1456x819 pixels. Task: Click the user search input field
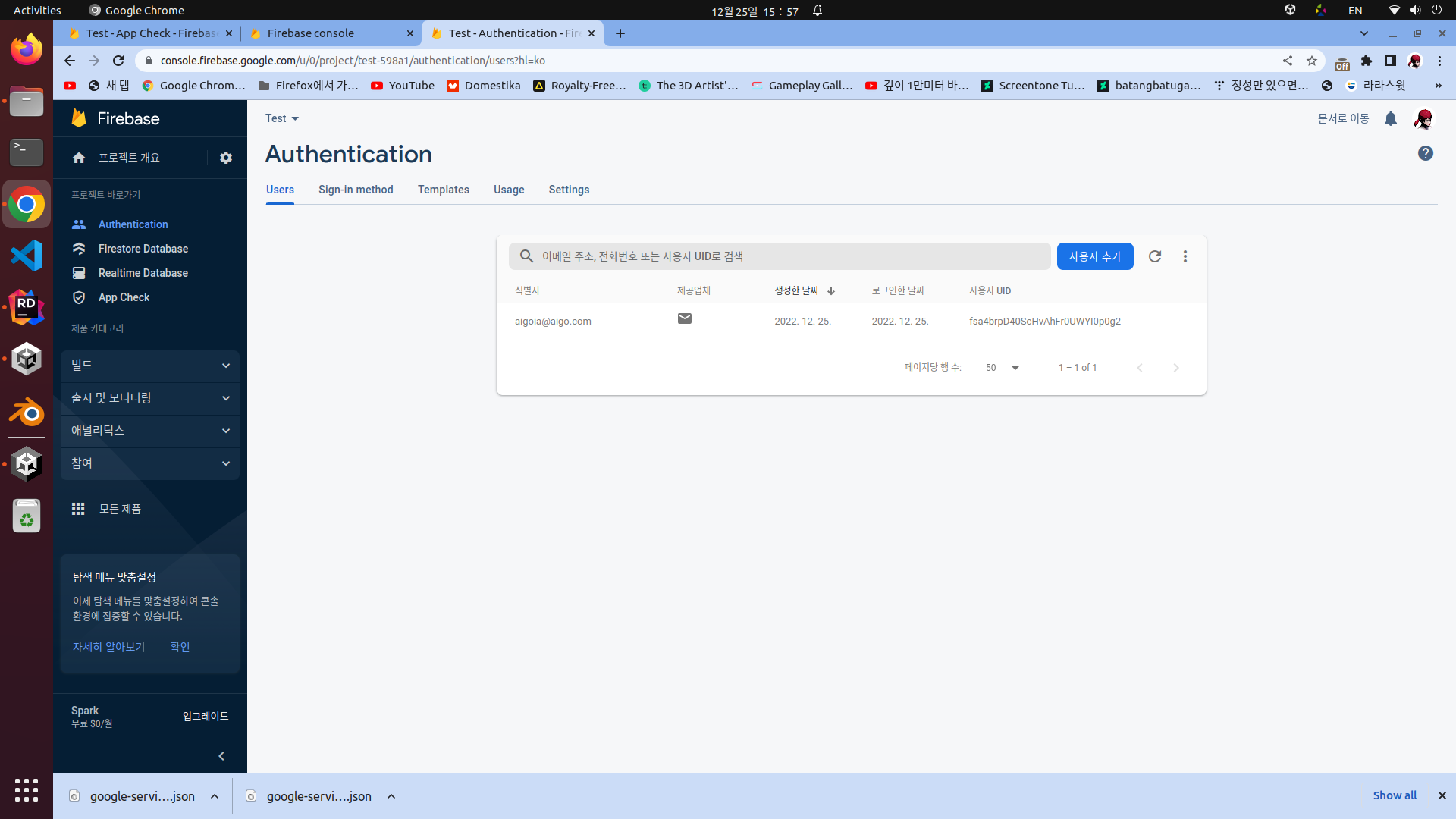[x=780, y=256]
